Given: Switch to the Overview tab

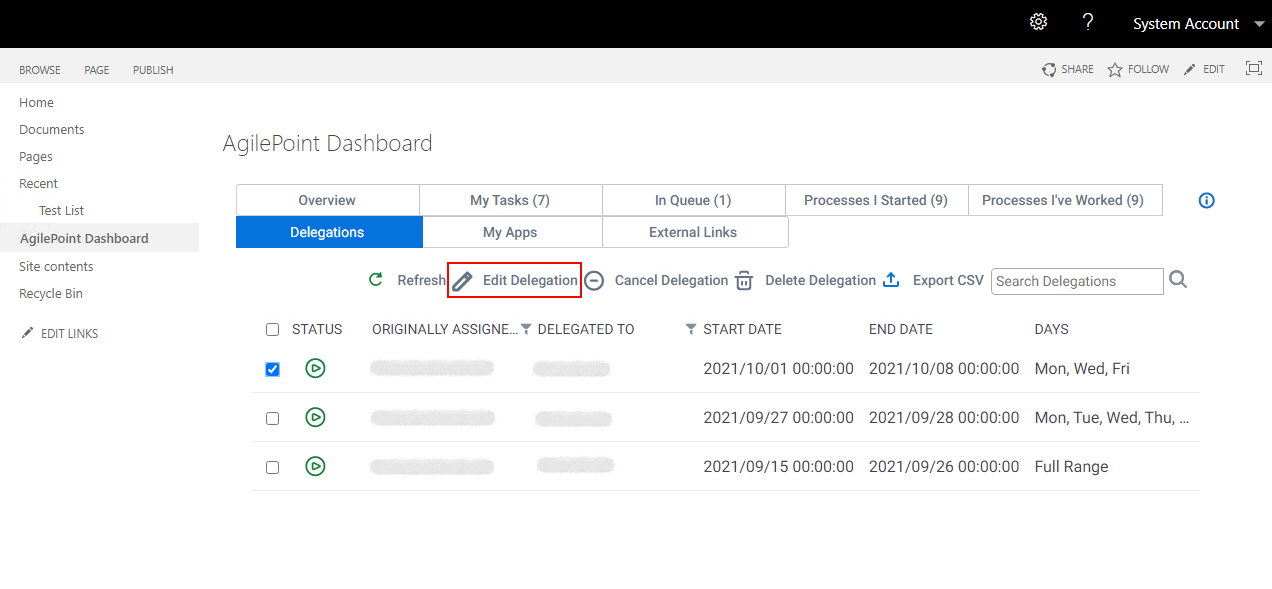Looking at the screenshot, I should coord(327,200).
